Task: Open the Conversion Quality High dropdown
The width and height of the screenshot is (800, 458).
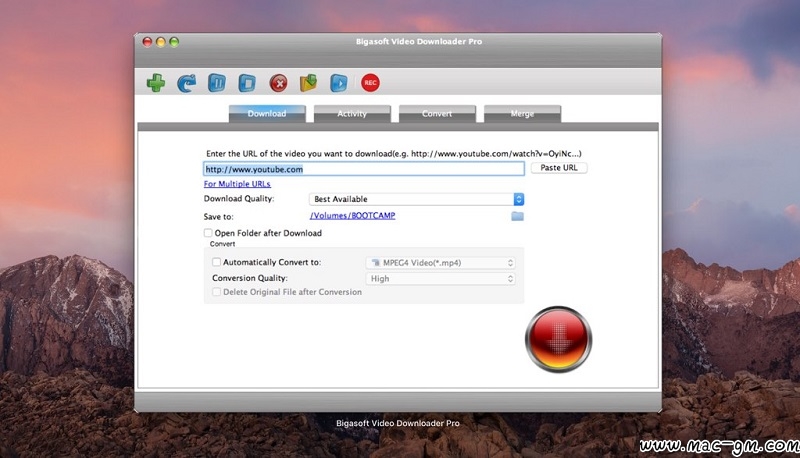Action: (x=440, y=278)
